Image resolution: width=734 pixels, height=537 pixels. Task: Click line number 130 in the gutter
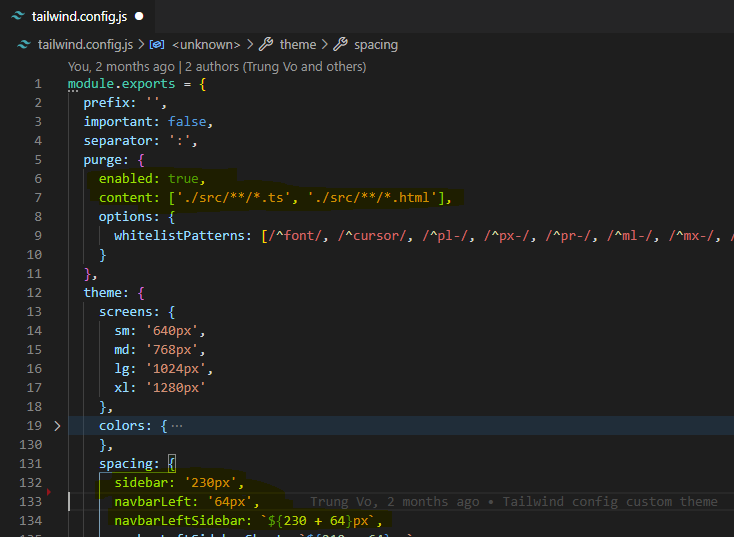point(30,444)
